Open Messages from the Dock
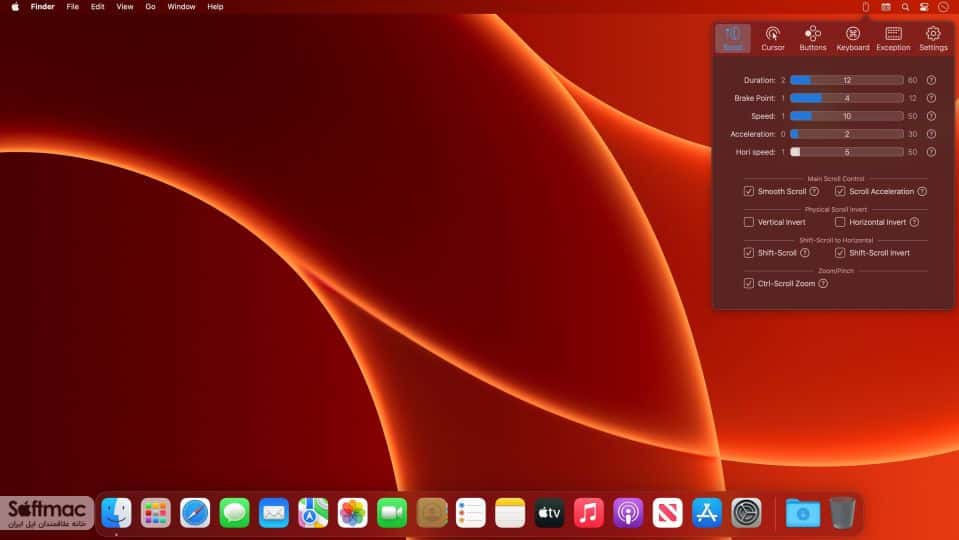This screenshot has width=959, height=540. click(x=234, y=512)
